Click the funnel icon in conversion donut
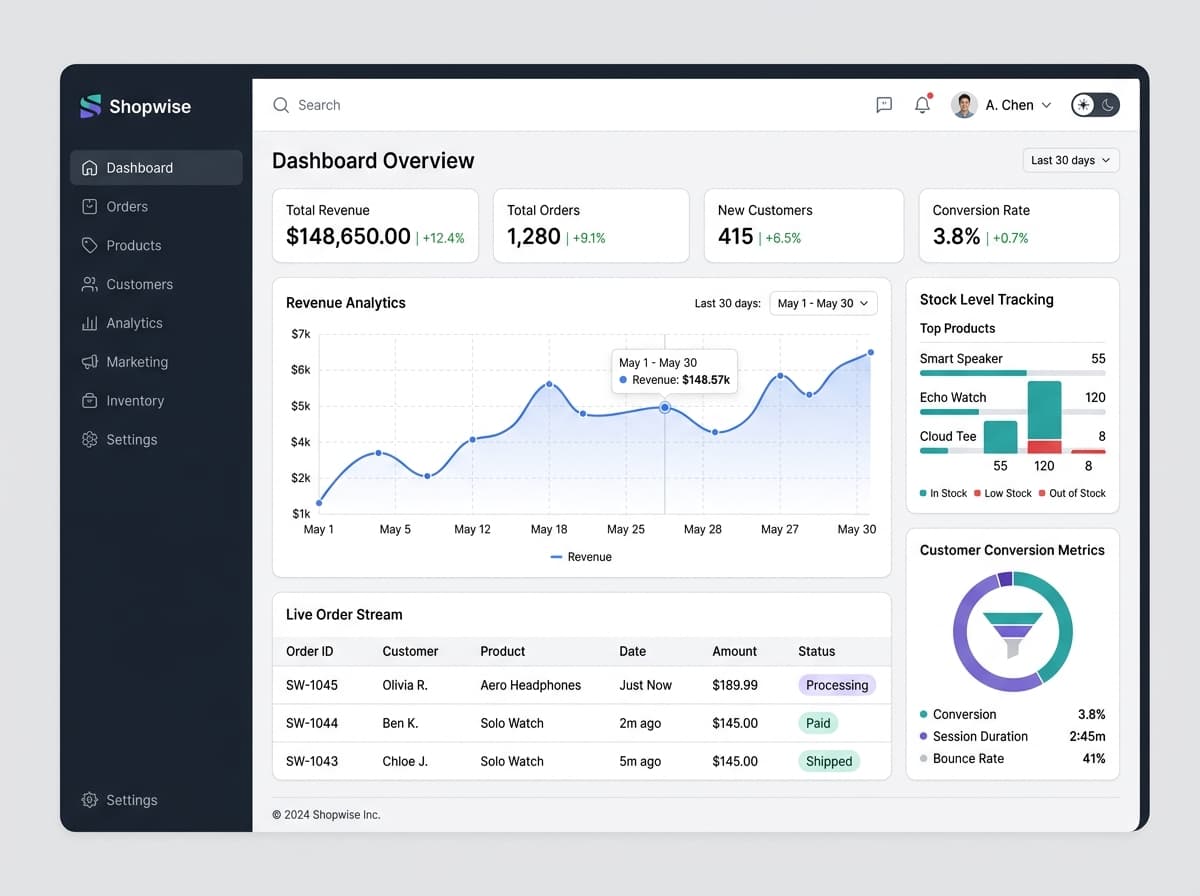 click(1013, 634)
